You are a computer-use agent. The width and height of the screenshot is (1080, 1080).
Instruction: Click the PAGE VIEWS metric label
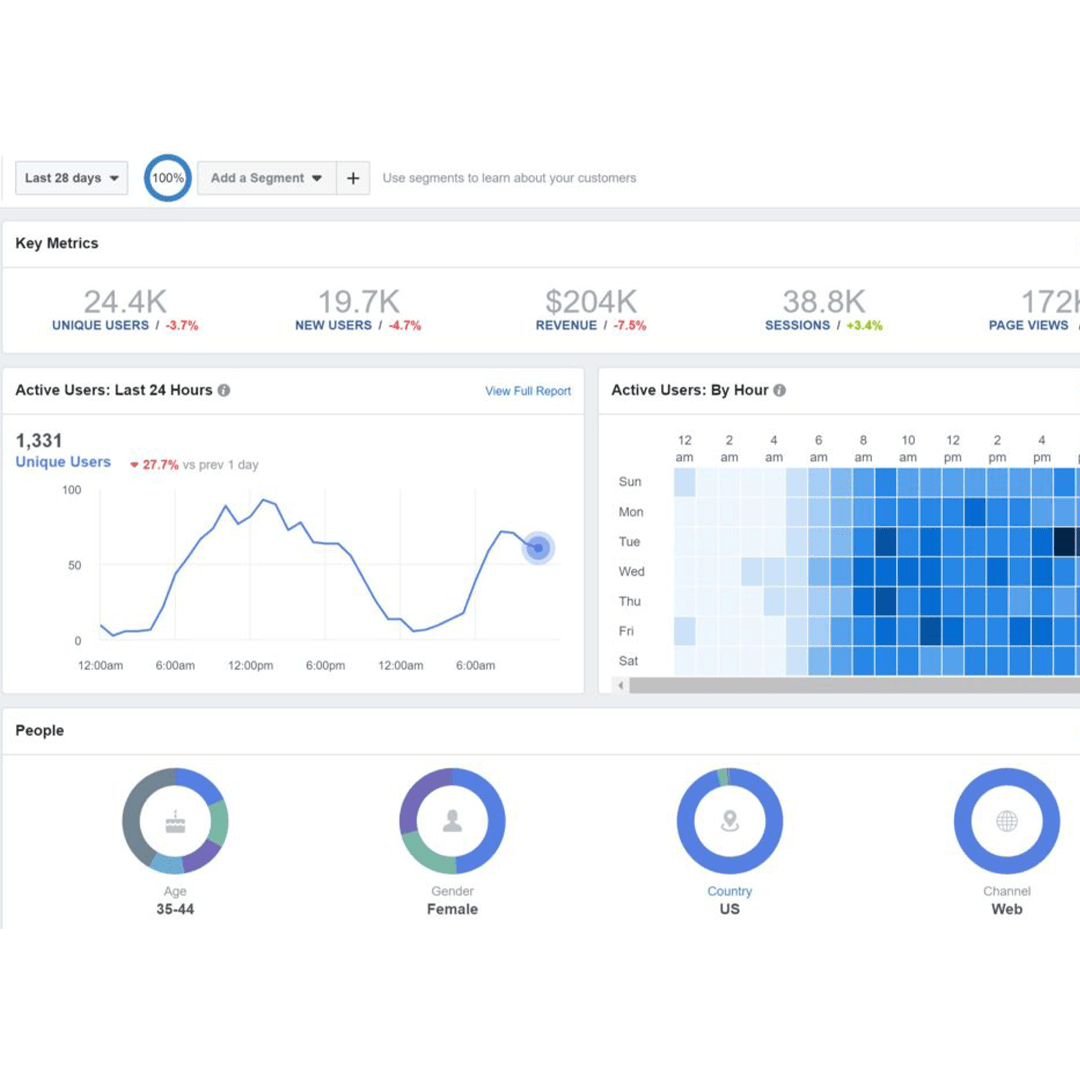[1028, 325]
